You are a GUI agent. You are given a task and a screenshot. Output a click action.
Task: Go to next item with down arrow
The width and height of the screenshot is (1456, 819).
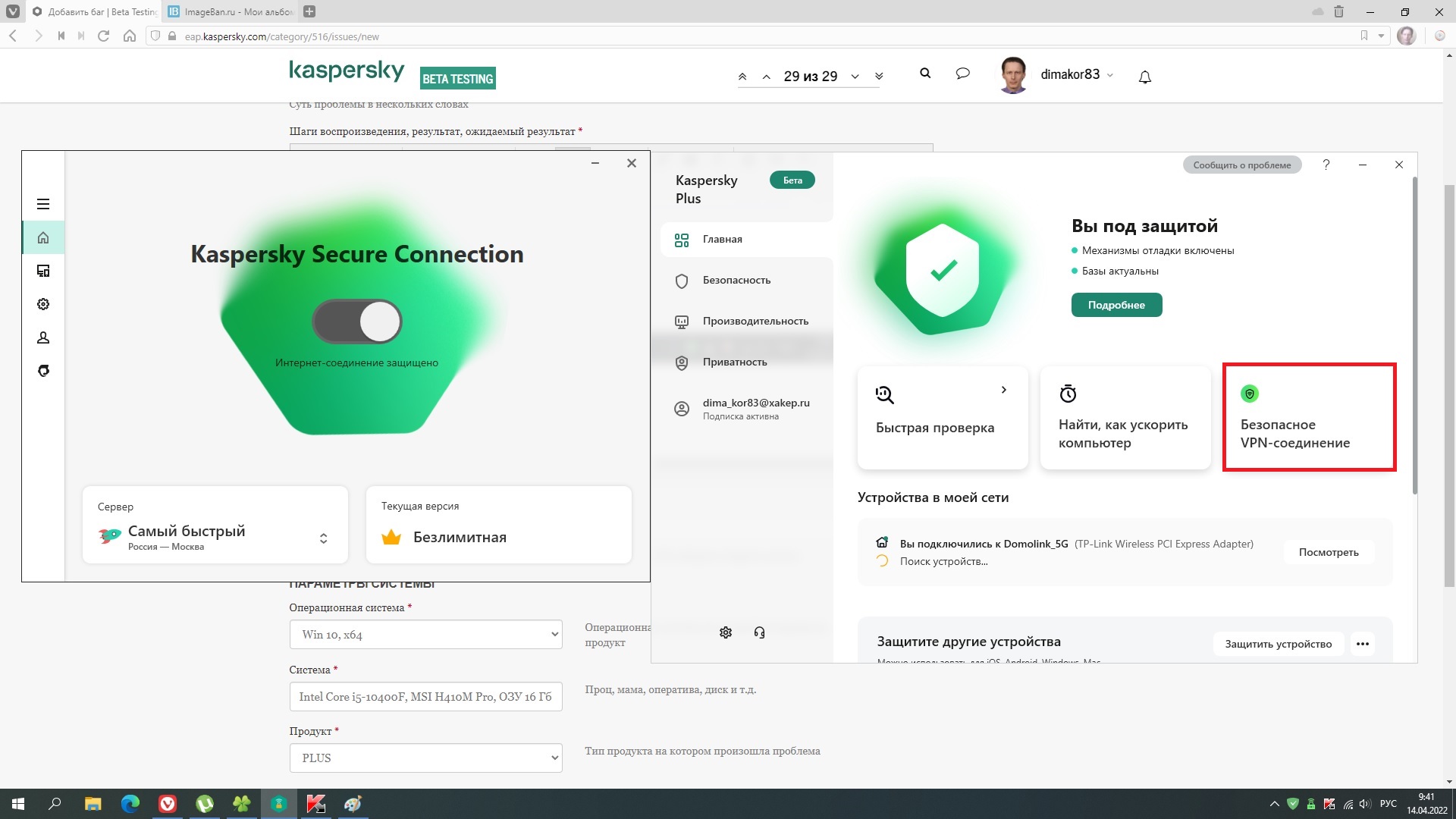[x=855, y=77]
